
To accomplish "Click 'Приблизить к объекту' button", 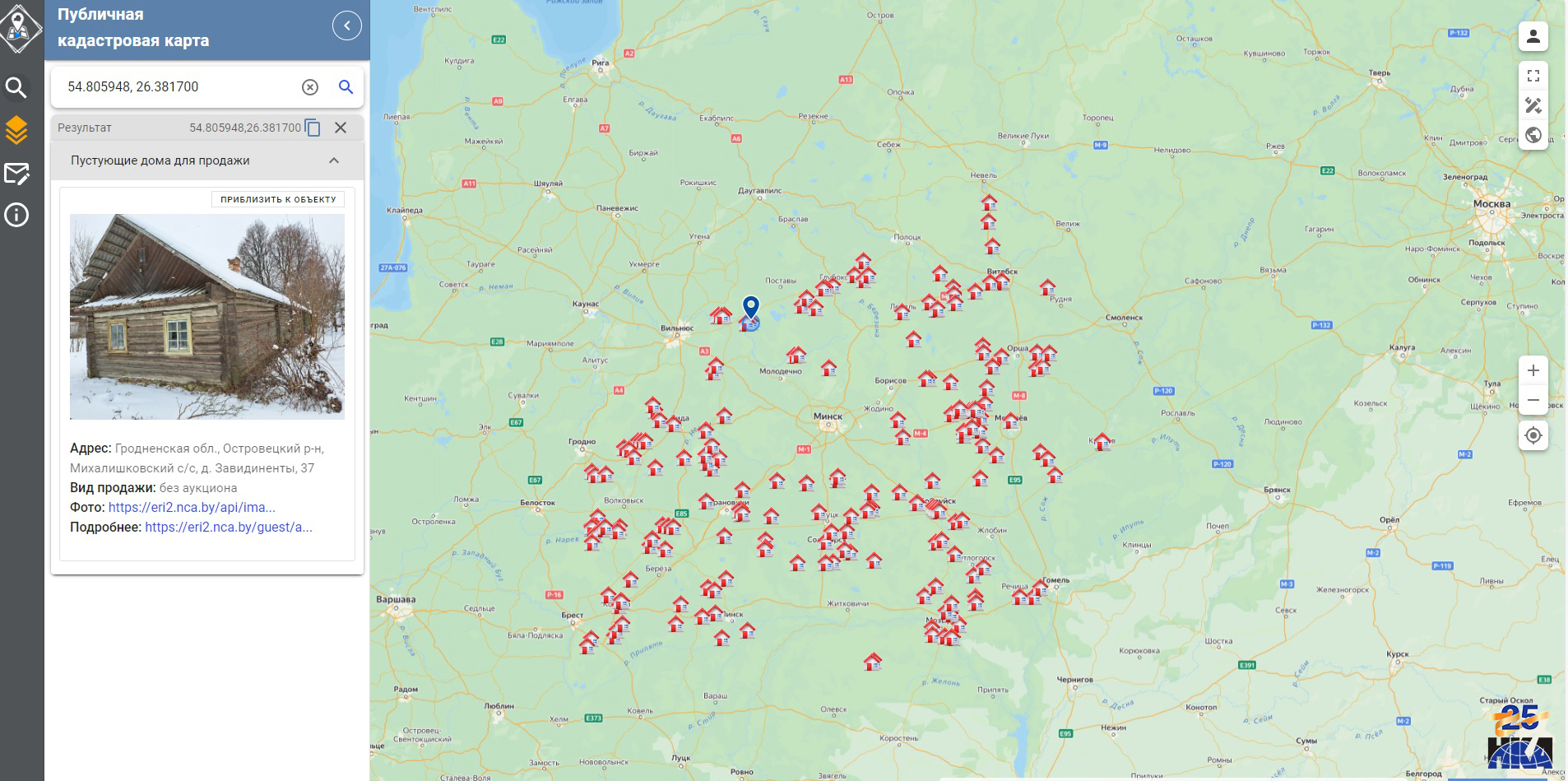I will [x=278, y=199].
